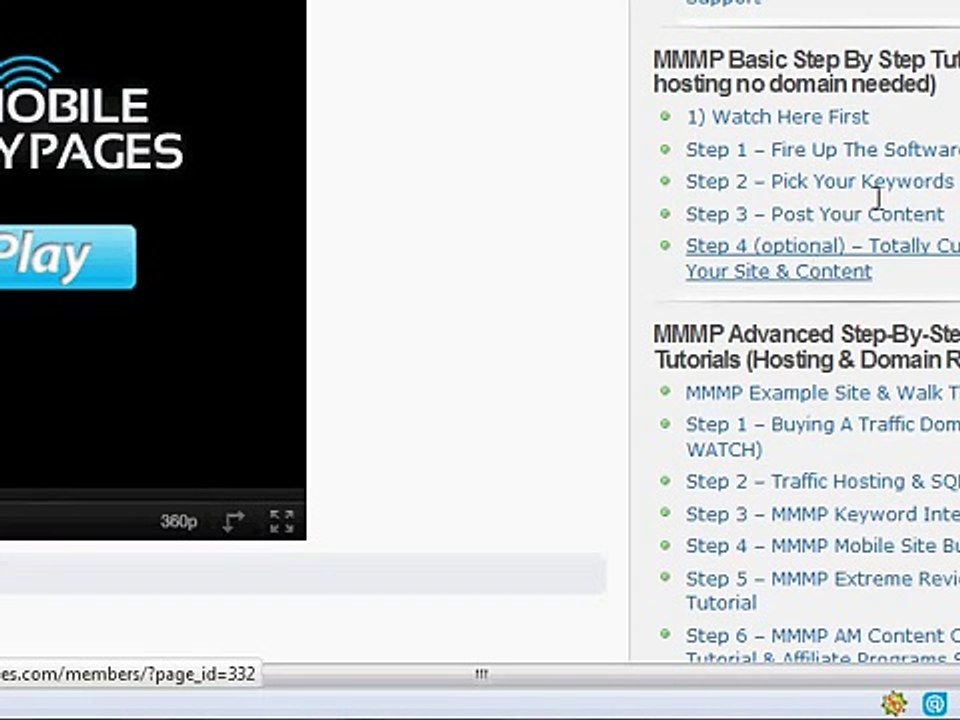960x720 pixels.
Task: Open "Step 1 – Fire Up The Software" tutorial
Action: (822, 149)
